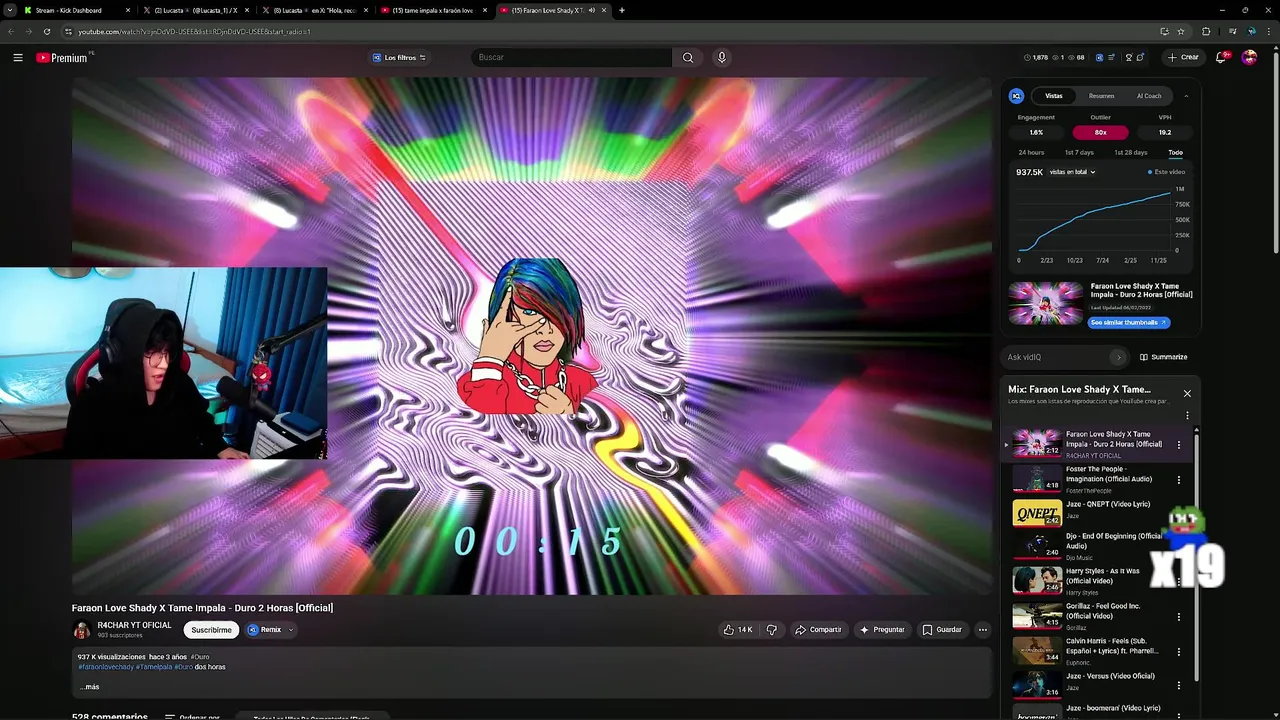The width and height of the screenshot is (1280, 720).
Task: Toggle the Los filtros vidIQ switch
Action: point(422,57)
